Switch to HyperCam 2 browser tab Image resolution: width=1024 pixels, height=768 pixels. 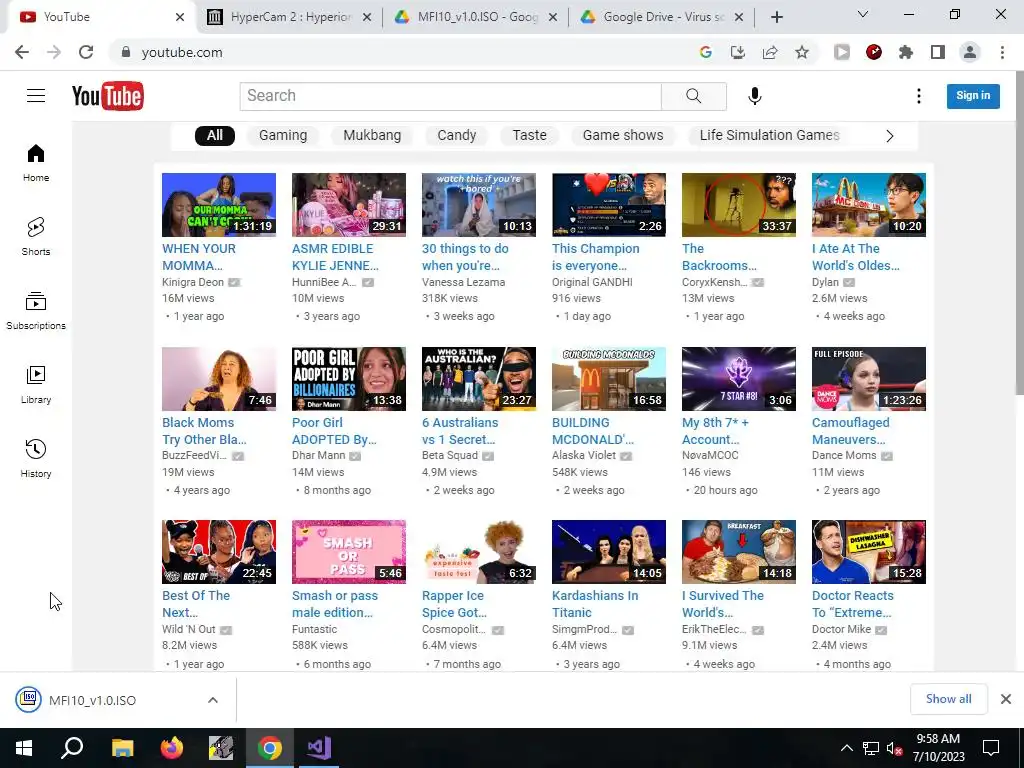289,17
